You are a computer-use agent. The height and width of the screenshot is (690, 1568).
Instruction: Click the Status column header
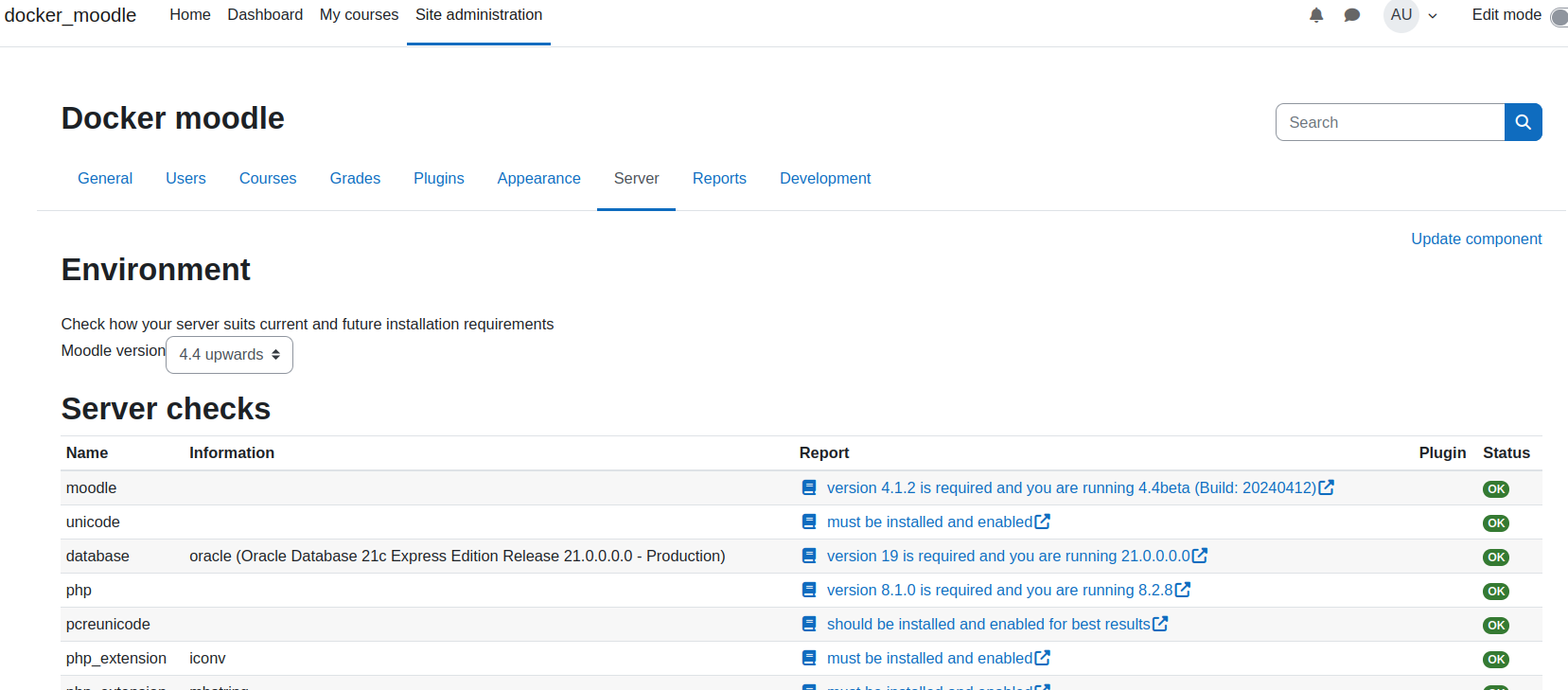(1506, 452)
